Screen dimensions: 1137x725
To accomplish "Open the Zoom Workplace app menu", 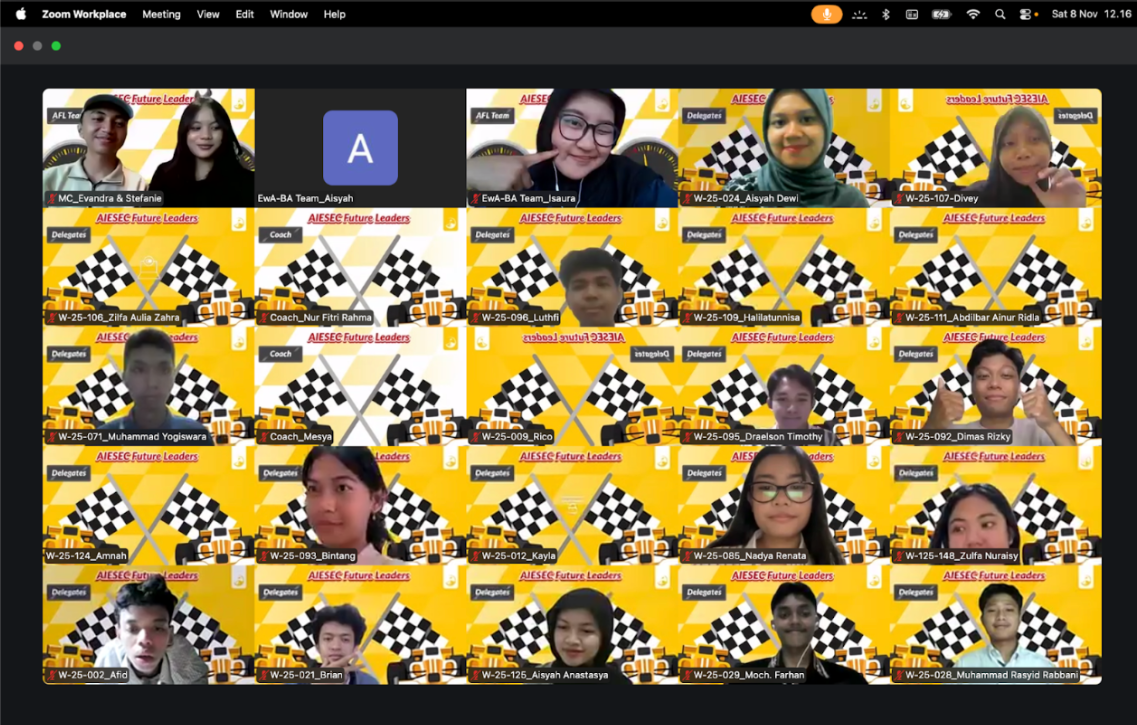I will pos(84,14).
